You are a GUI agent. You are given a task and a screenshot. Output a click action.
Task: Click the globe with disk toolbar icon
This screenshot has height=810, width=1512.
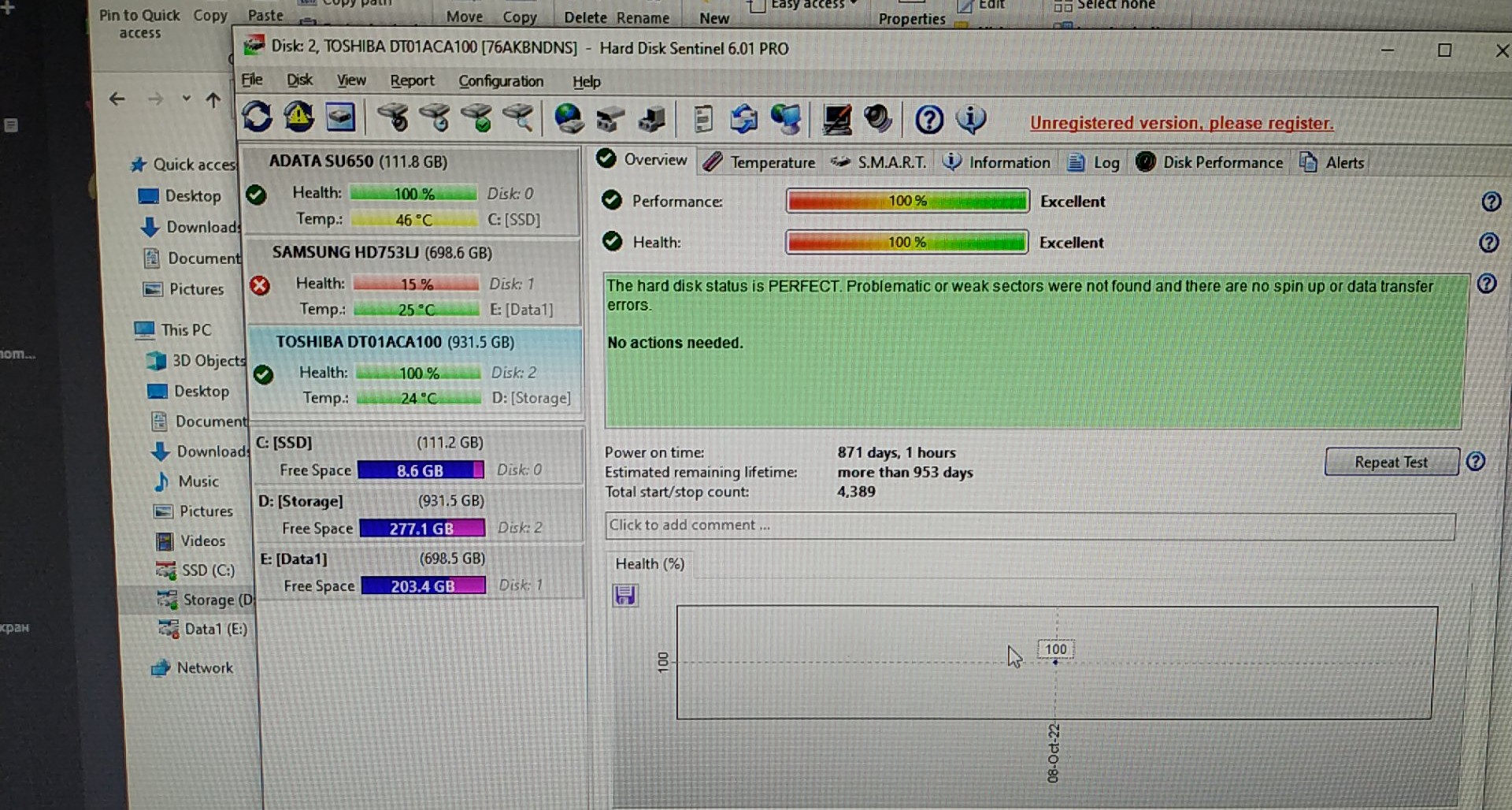pos(568,119)
